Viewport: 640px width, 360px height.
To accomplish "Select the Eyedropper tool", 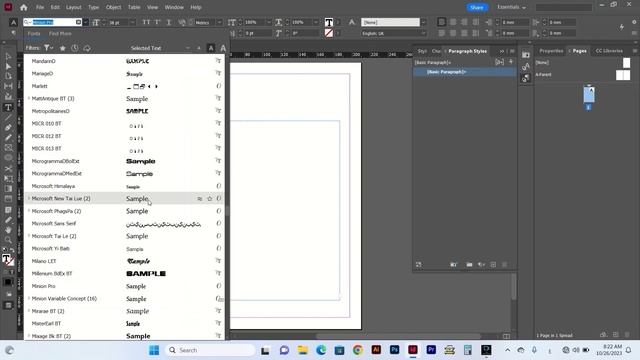I will coord(8,220).
